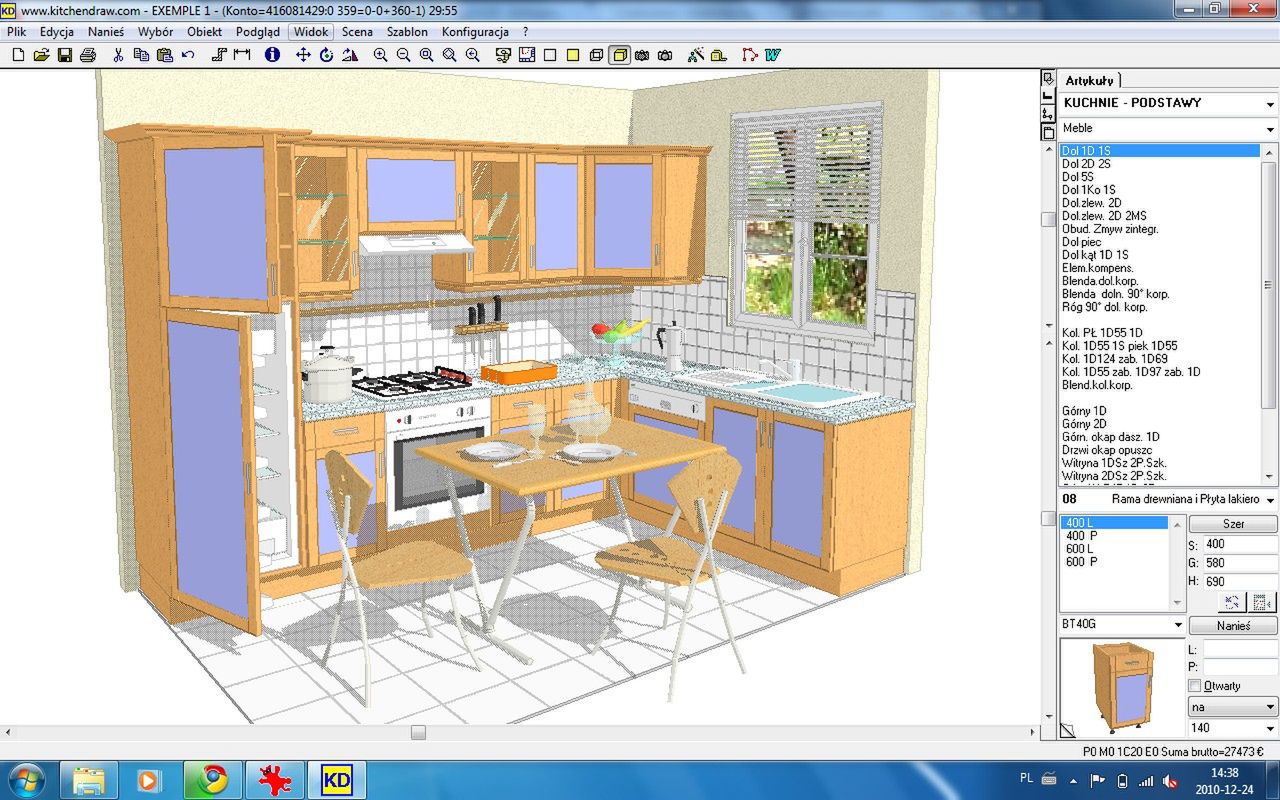Expand the Rama drewniana i Płyta lakiero dropdown
This screenshot has width=1280, height=800.
[x=1270, y=500]
